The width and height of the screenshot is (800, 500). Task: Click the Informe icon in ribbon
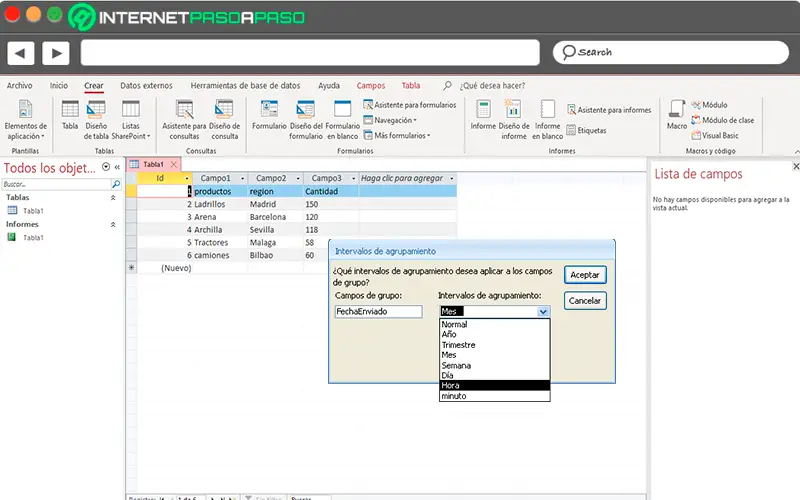(483, 110)
